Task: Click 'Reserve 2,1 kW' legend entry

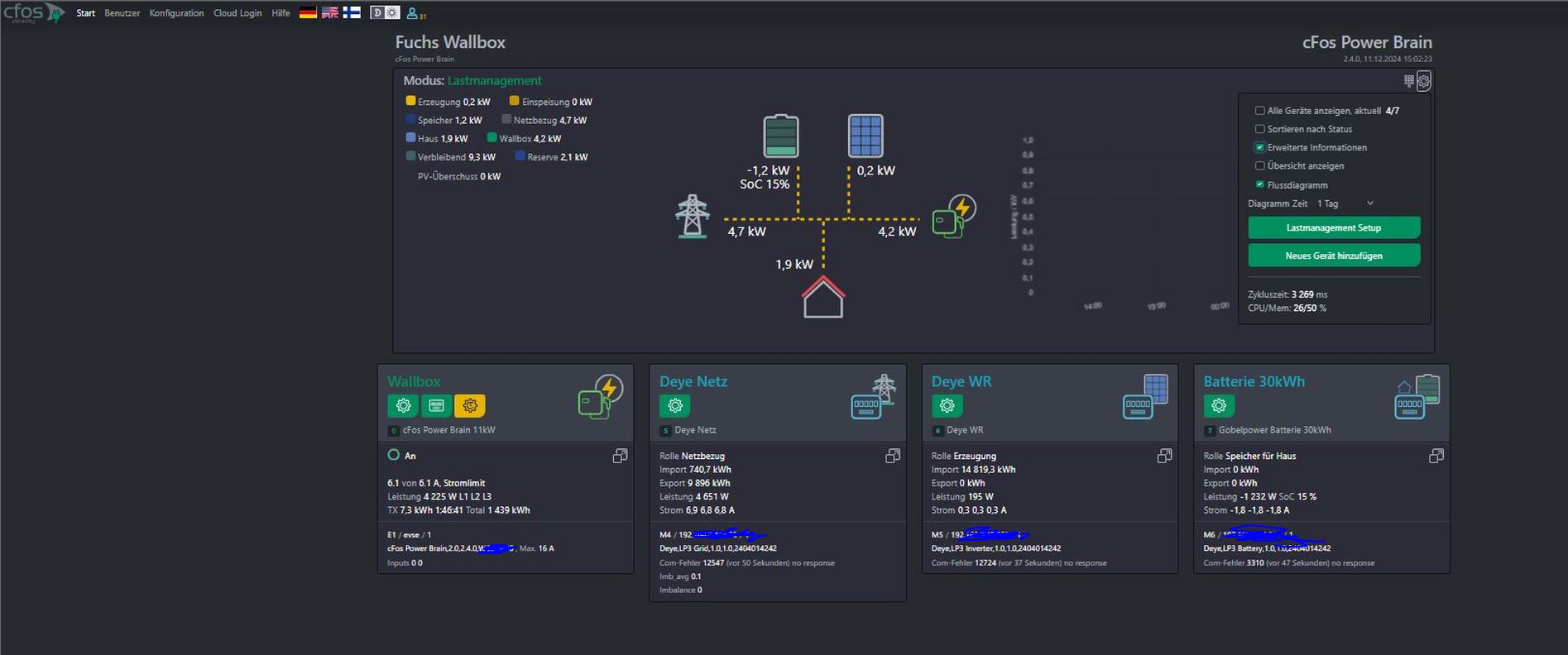Action: (552, 156)
